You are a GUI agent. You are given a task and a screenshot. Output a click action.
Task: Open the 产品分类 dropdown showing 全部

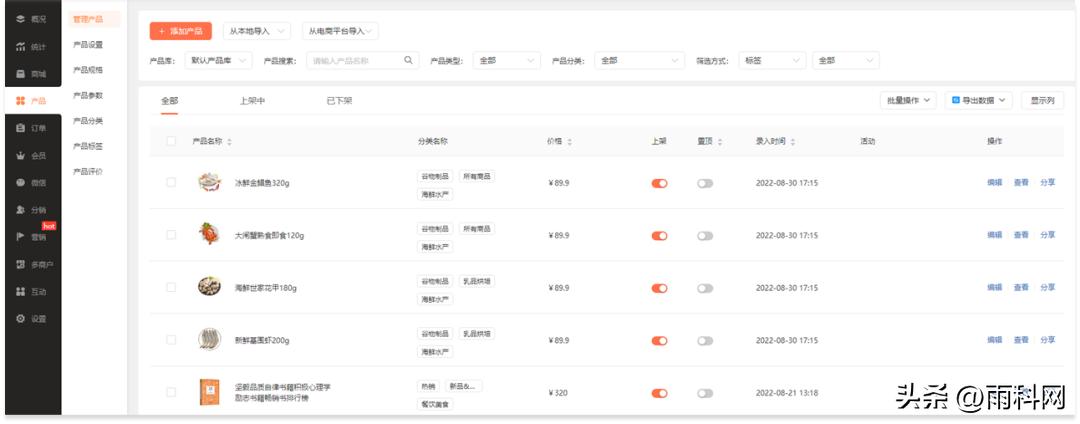coord(640,61)
